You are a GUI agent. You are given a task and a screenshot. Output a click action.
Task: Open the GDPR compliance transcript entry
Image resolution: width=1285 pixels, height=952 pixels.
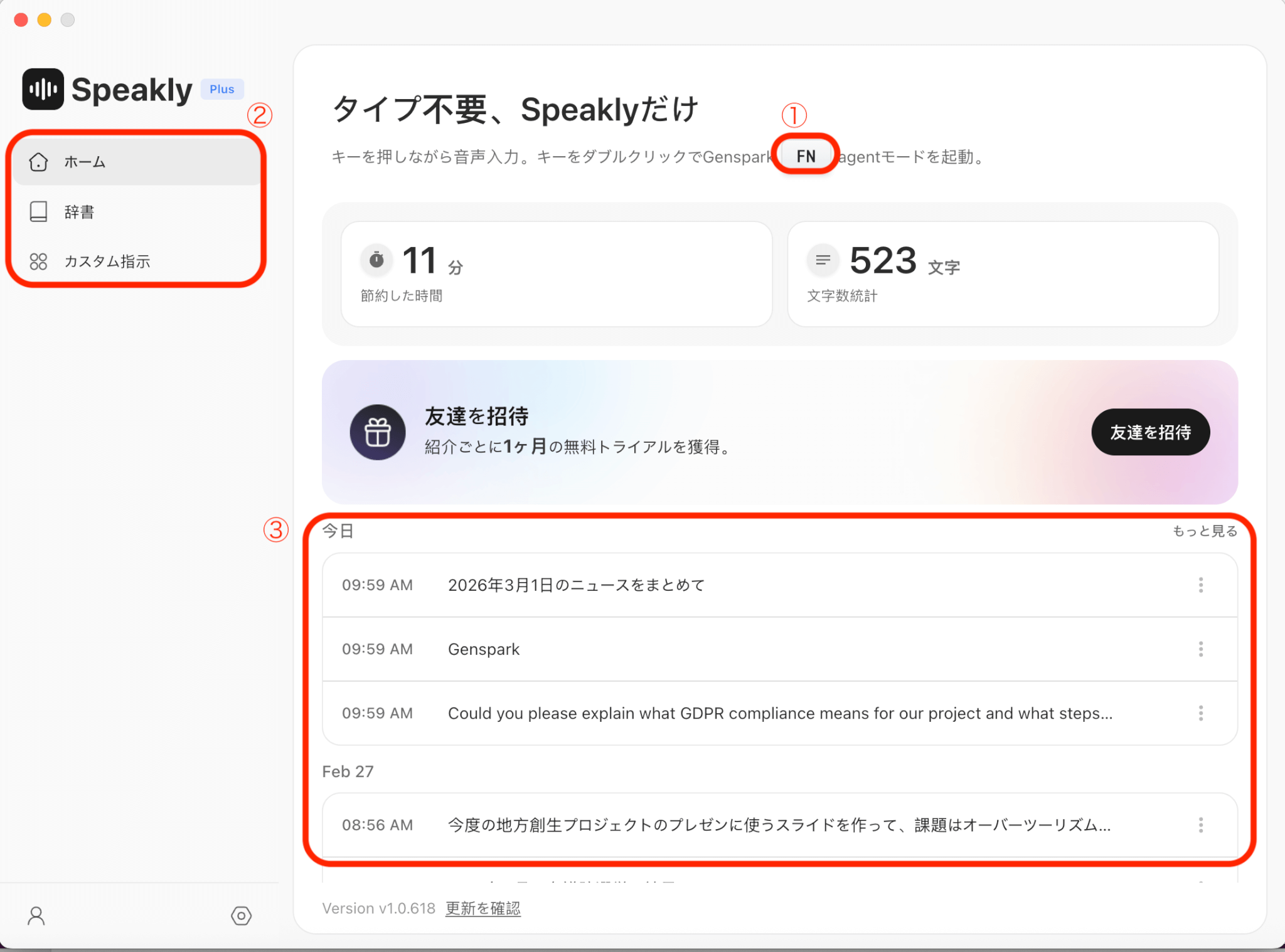(779, 713)
